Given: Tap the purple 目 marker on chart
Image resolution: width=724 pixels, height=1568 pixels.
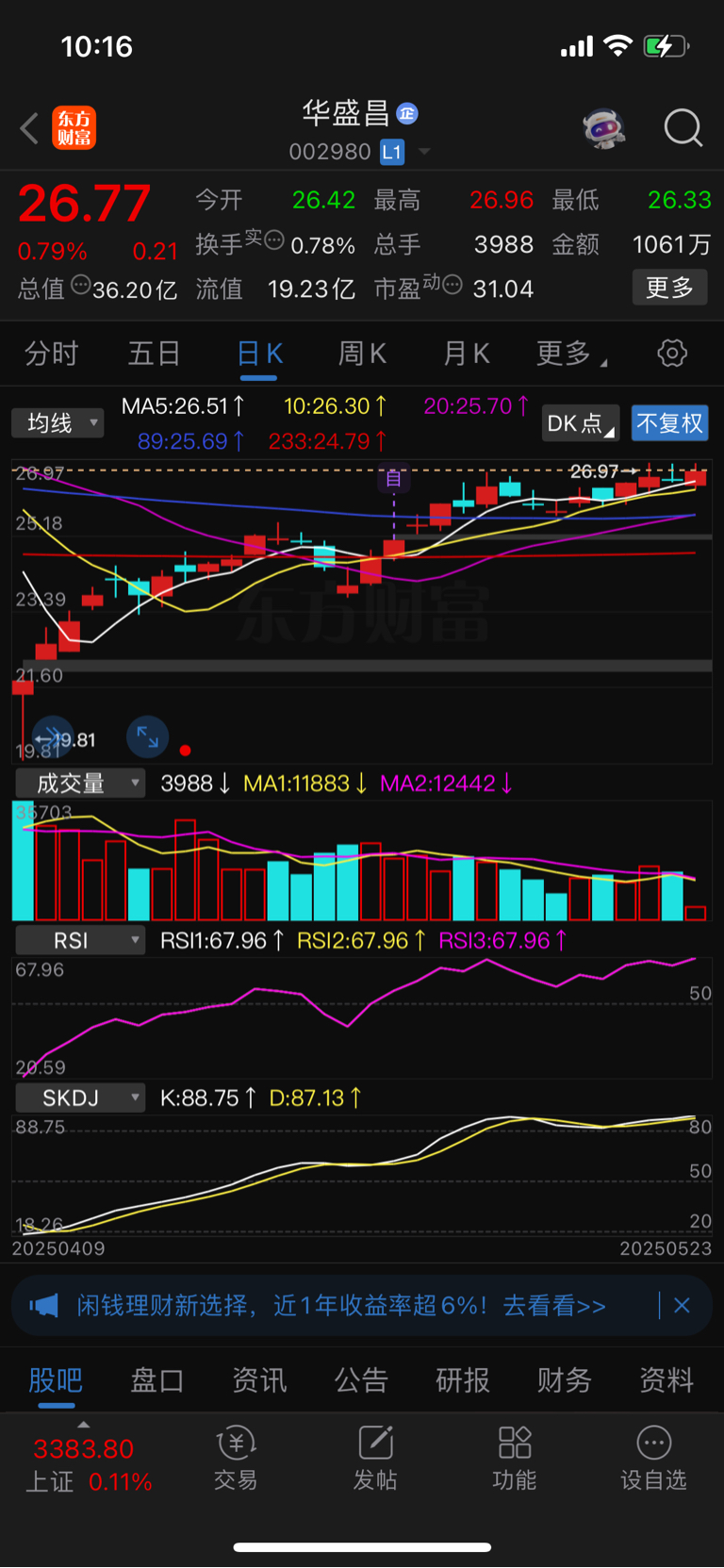Looking at the screenshot, I should pyautogui.click(x=393, y=479).
